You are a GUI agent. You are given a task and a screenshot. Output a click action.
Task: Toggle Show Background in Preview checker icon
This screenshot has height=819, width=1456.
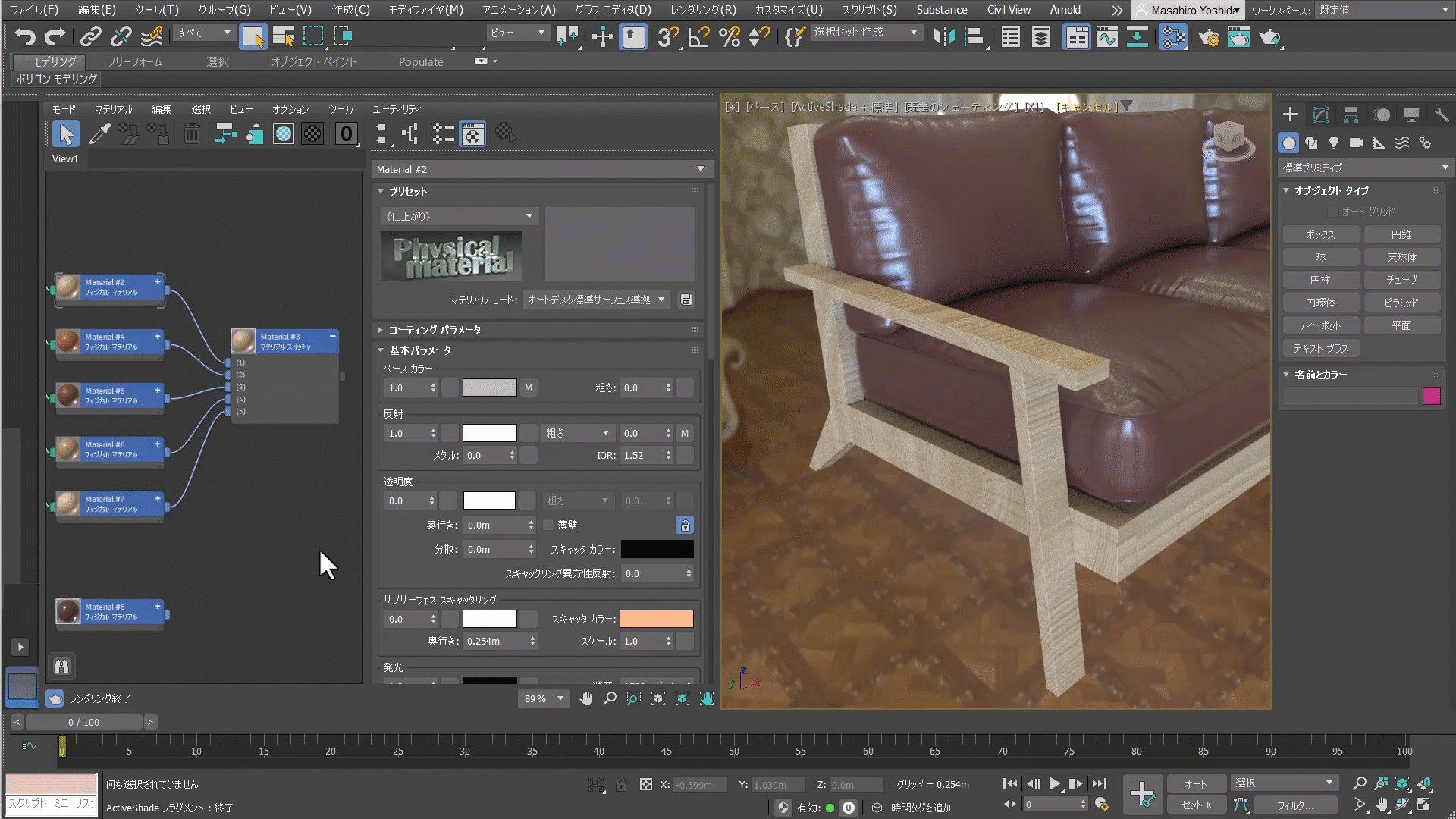click(312, 134)
